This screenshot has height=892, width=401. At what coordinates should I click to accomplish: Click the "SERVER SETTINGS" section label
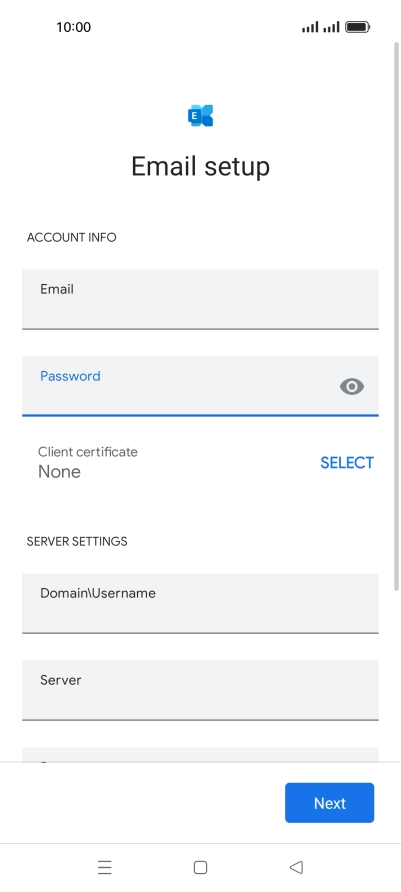pos(77,541)
